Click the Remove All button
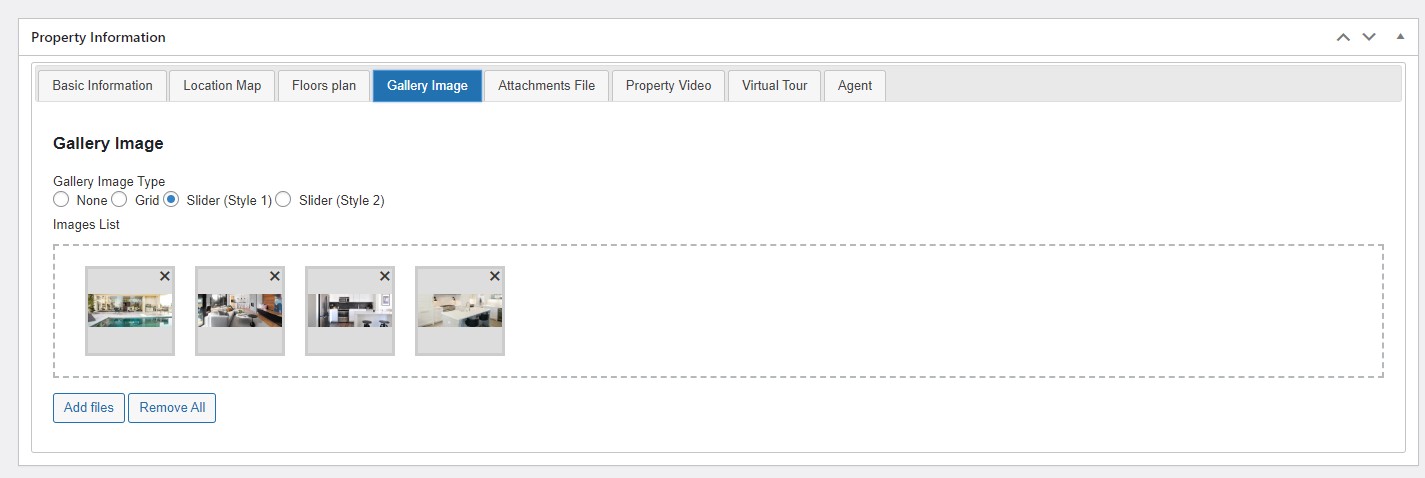This screenshot has width=1425, height=478. tap(172, 408)
